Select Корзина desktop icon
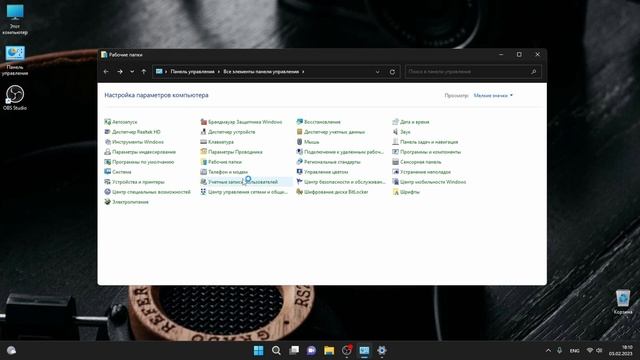This screenshot has width=640, height=360. coord(622,302)
